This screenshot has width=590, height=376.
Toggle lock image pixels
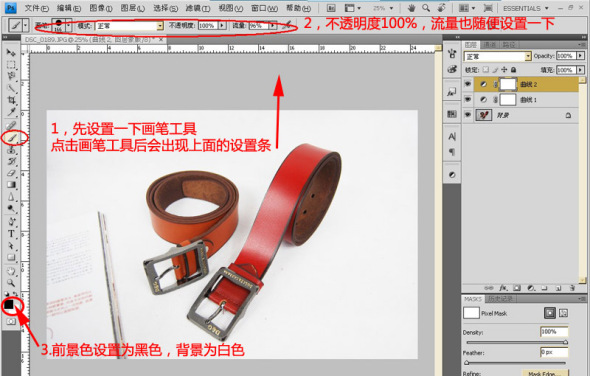(x=495, y=70)
